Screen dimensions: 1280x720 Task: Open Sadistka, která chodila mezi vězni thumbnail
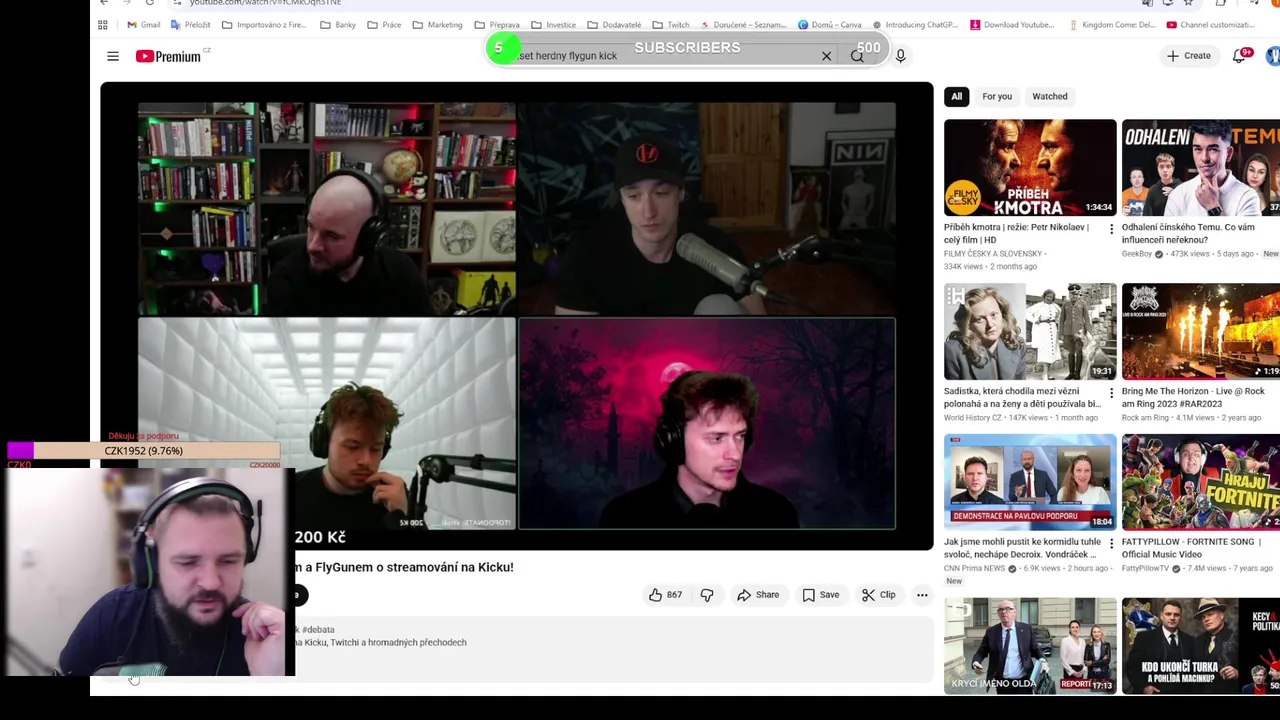[1030, 331]
